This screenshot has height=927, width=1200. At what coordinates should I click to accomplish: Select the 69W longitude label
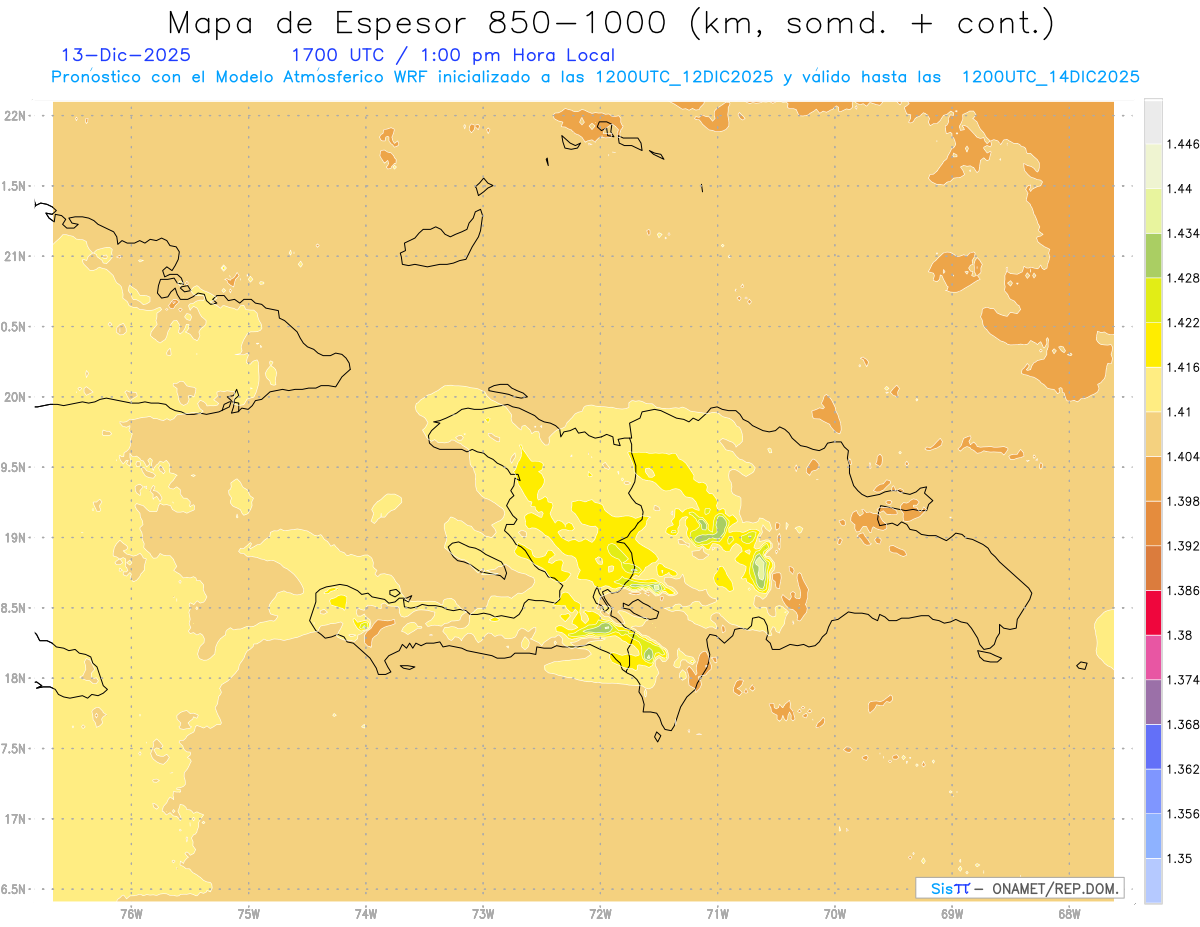click(952, 913)
